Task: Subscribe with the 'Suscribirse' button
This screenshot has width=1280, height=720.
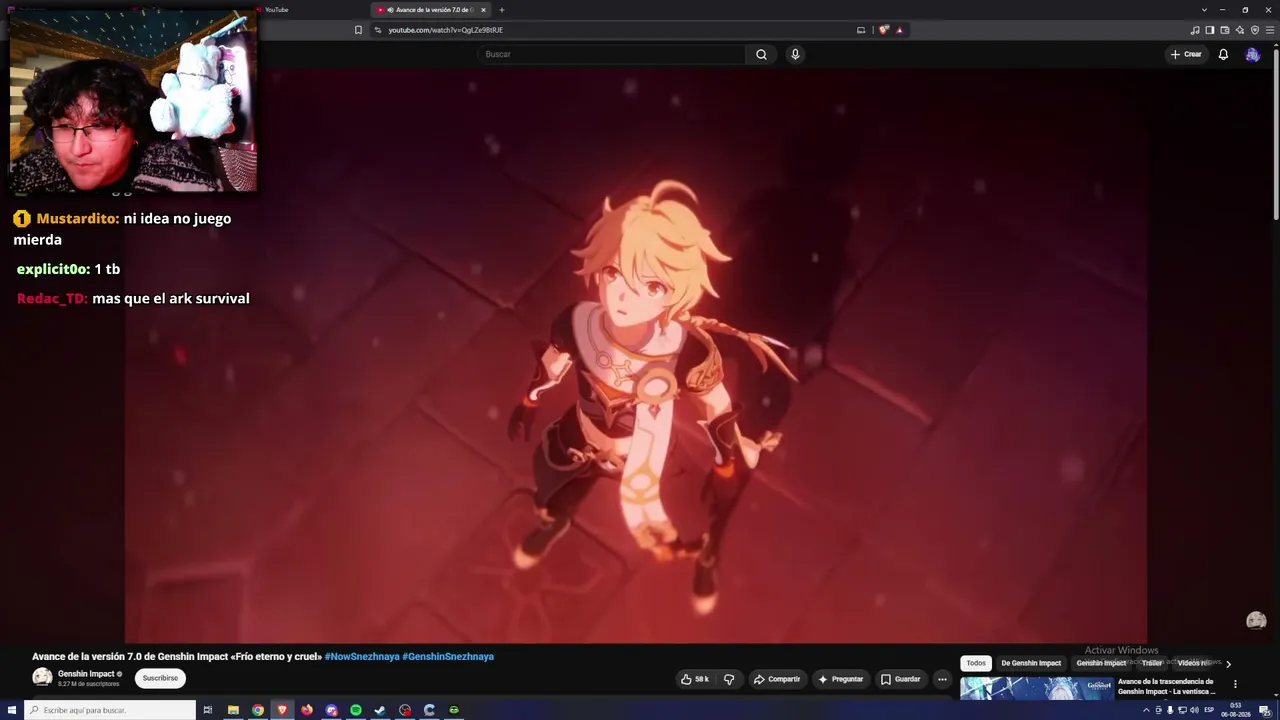Action: [160, 678]
